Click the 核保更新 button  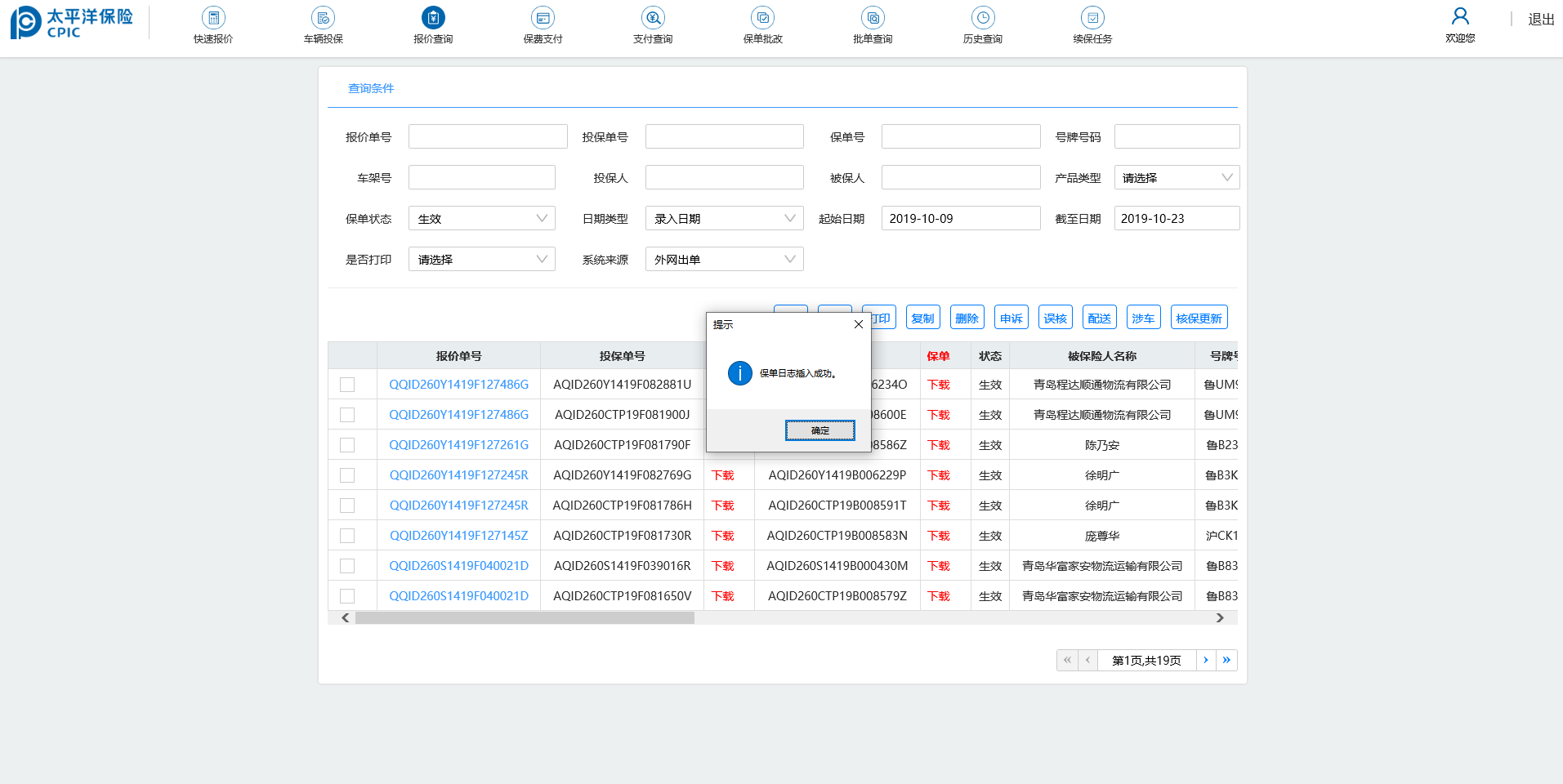coord(1199,318)
